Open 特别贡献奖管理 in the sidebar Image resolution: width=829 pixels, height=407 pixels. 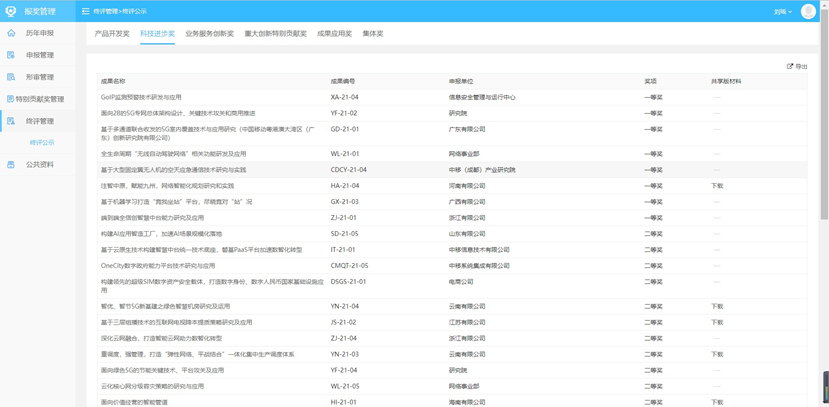[38, 99]
